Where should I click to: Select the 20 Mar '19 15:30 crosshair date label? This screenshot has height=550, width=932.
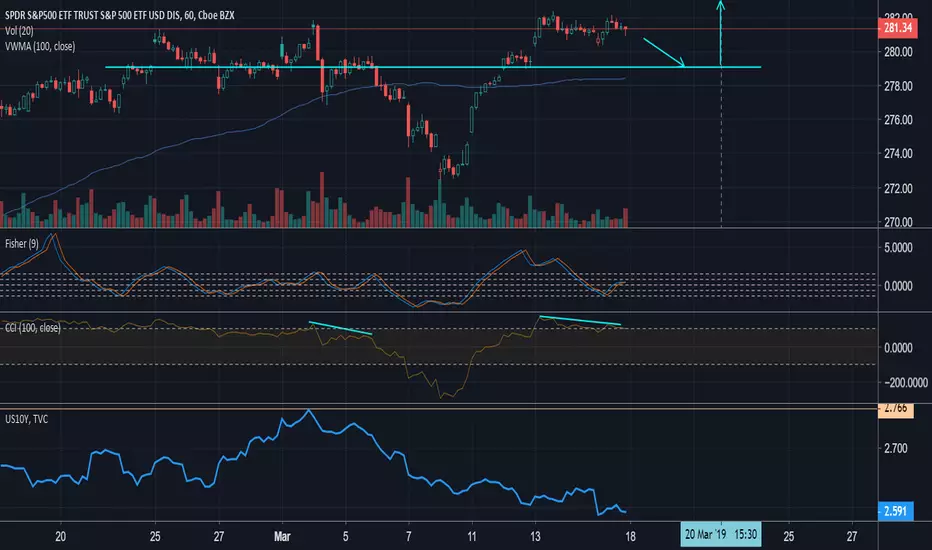[720, 534]
